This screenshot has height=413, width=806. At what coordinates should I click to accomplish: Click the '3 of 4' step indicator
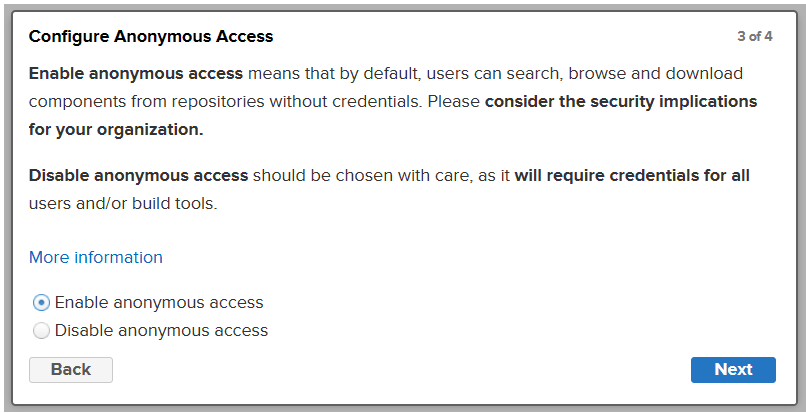754,37
